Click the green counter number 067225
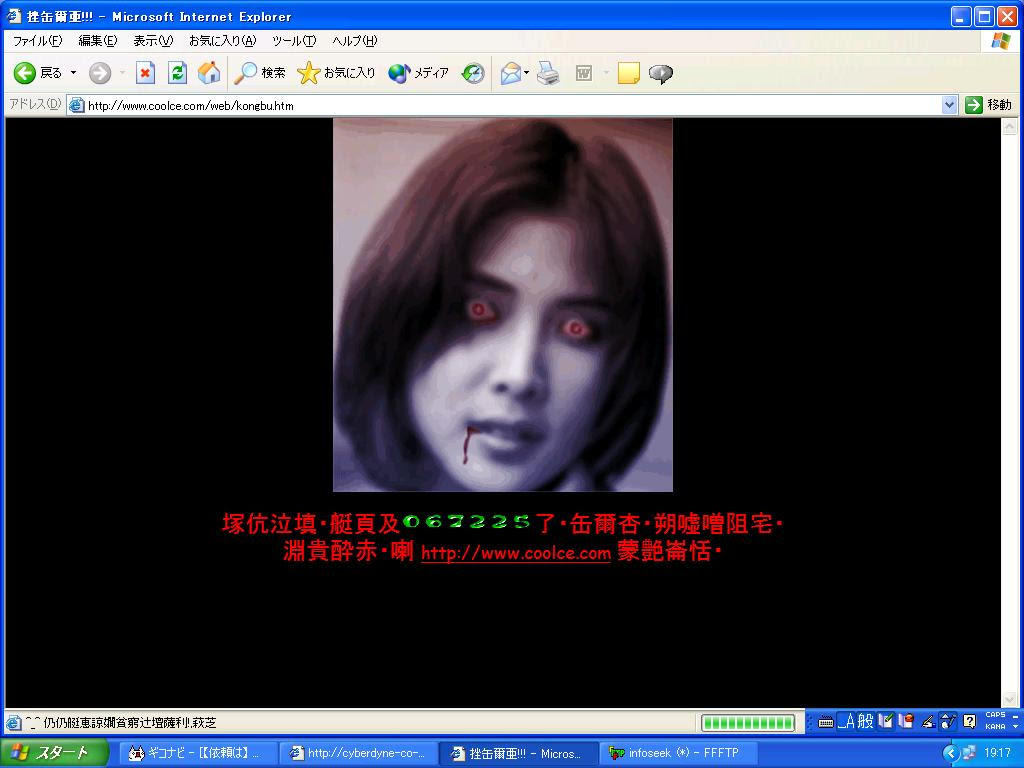The image size is (1024, 768). click(467, 522)
